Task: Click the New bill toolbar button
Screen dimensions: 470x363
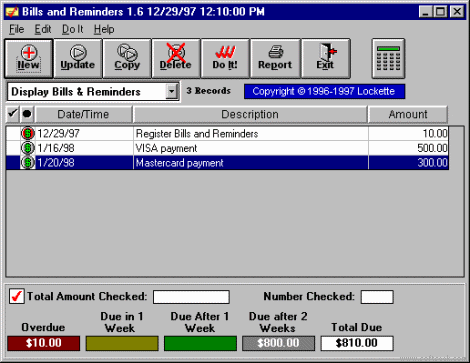Action: 29,58
